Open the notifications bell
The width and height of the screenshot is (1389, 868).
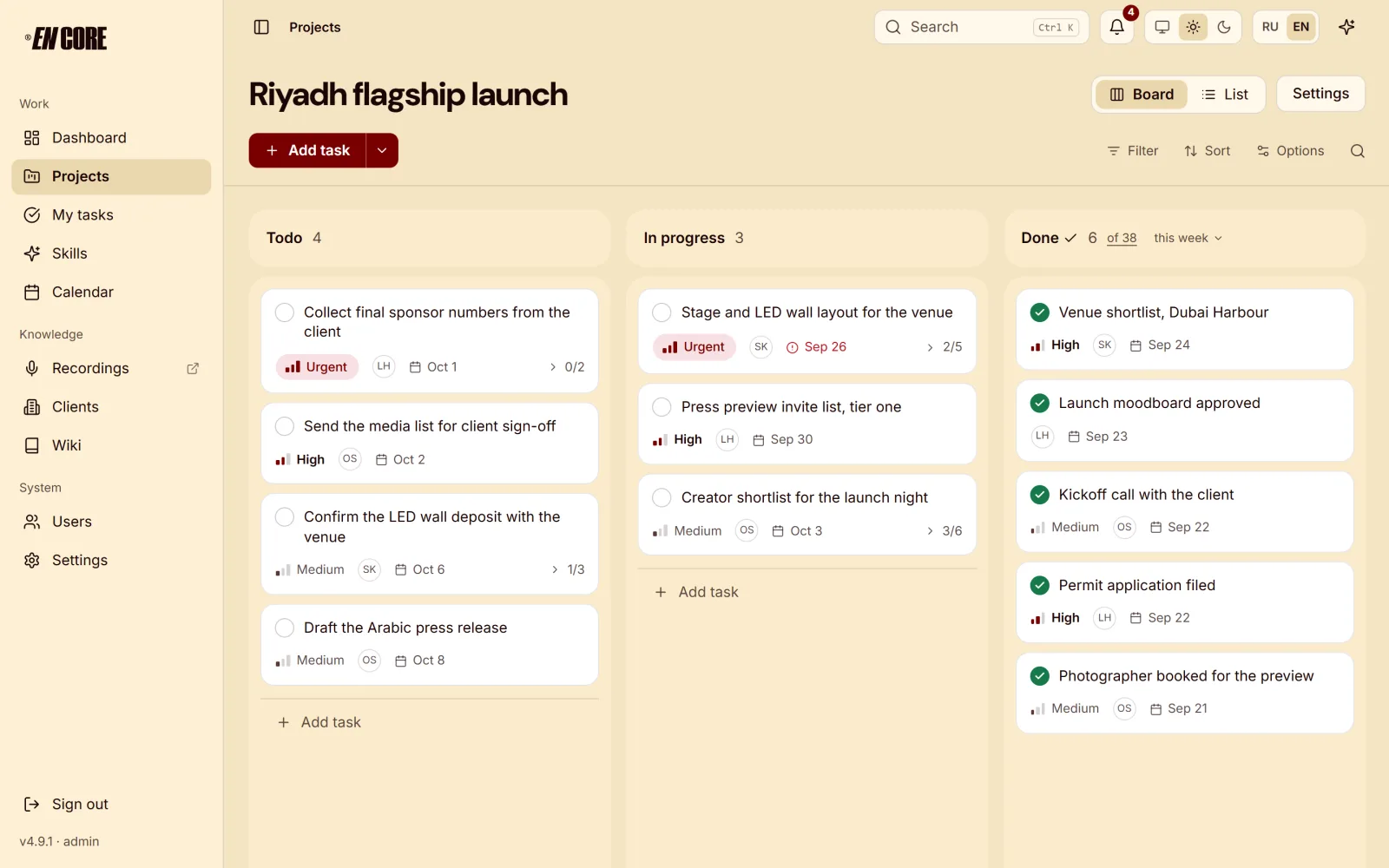[x=1117, y=27]
